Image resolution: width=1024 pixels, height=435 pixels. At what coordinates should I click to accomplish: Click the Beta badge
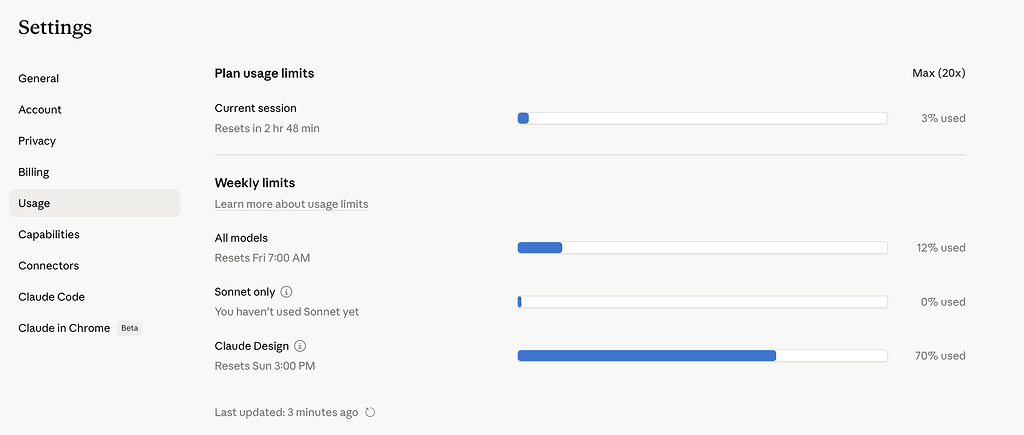[x=129, y=328]
